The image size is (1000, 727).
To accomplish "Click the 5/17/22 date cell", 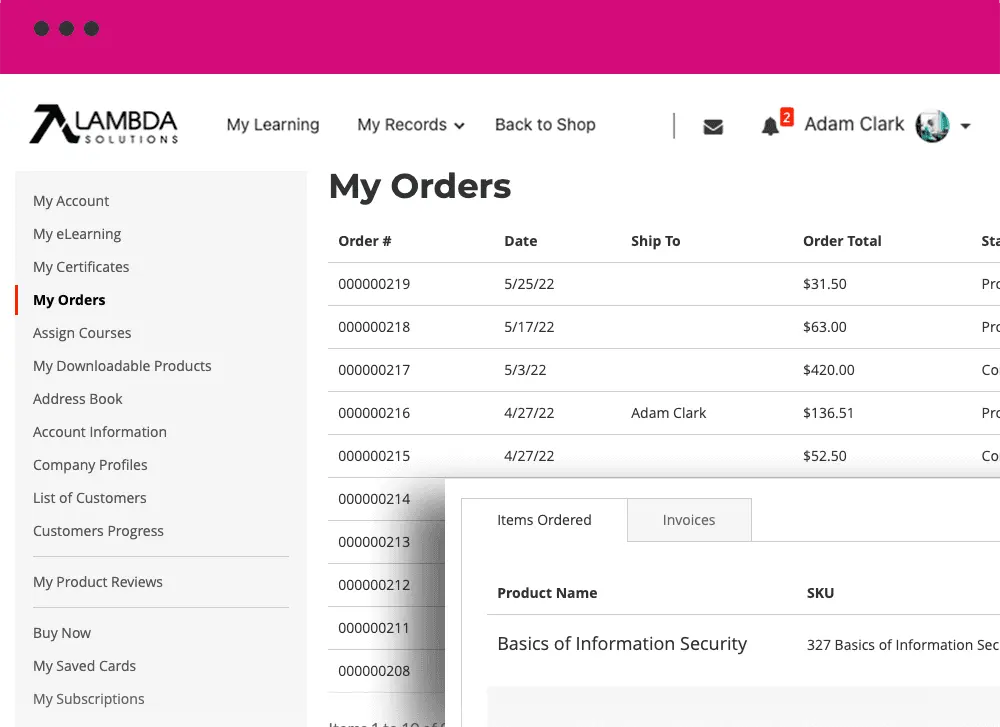I will (x=529, y=327).
